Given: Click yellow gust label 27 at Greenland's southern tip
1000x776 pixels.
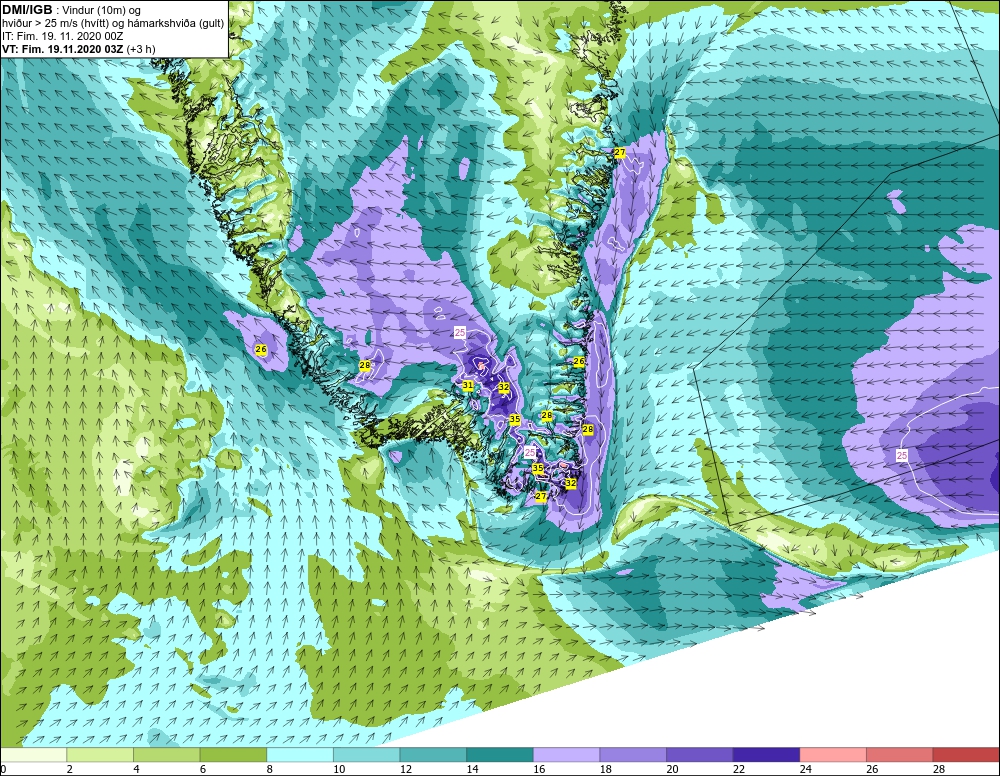Looking at the screenshot, I should click(x=541, y=496).
